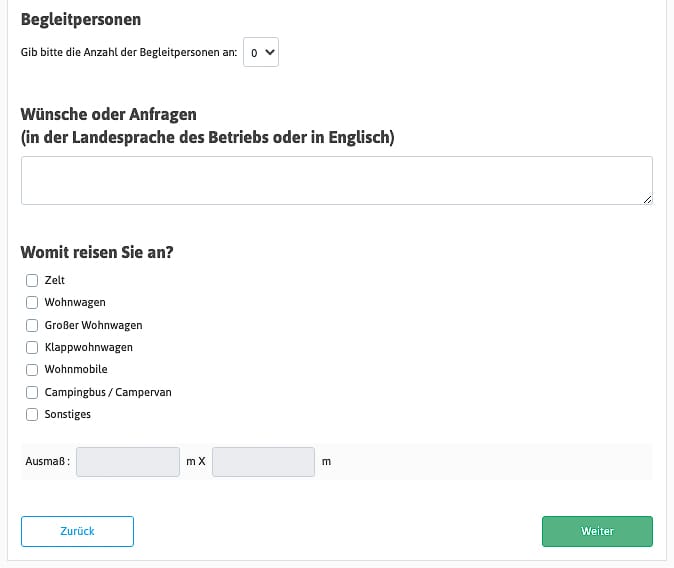Image resolution: width=674 pixels, height=568 pixels.
Task: Click the Wünsche oder Anfragen text area
Action: coord(336,180)
